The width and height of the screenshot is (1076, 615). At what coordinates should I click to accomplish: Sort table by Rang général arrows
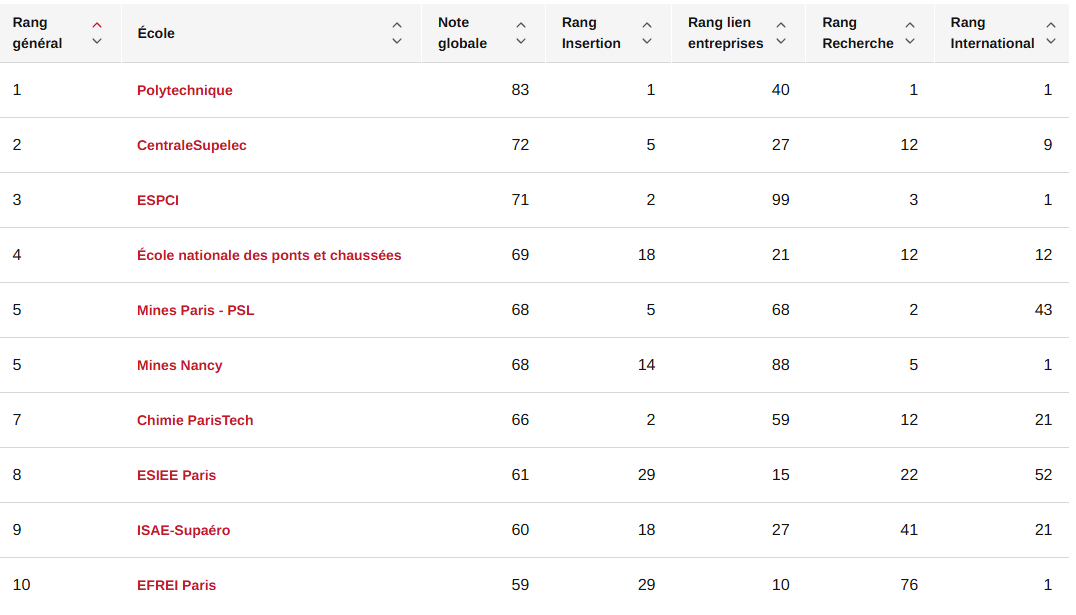coord(97,33)
